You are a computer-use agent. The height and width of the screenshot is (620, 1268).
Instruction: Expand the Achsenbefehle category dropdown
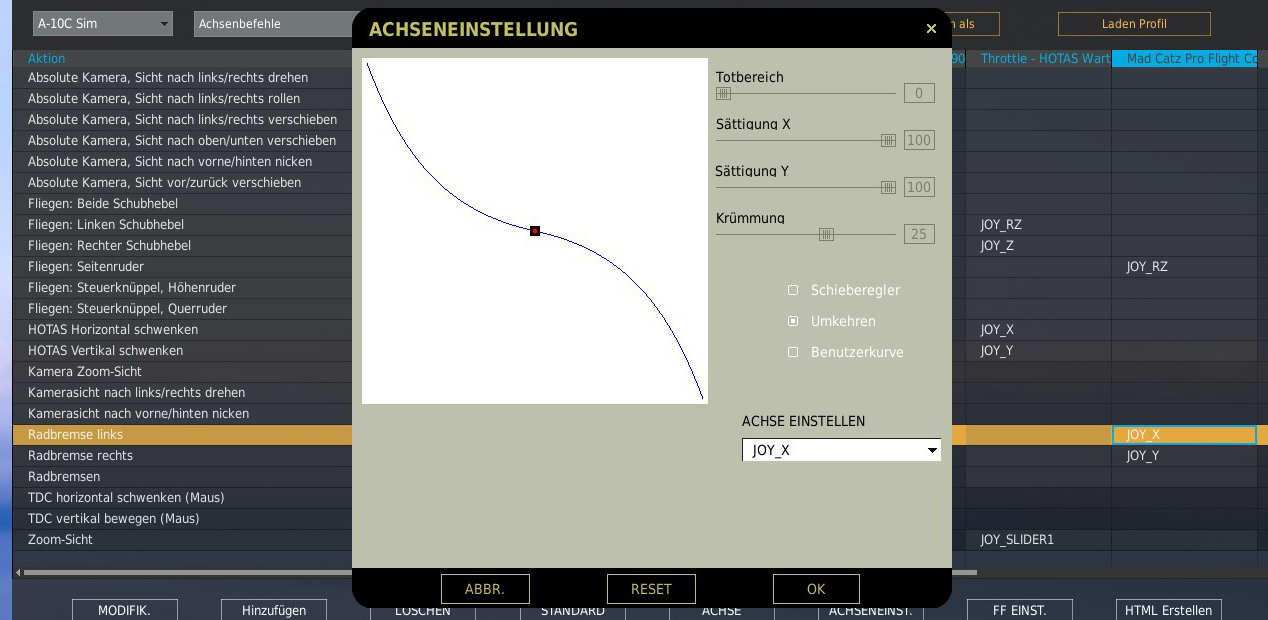coord(272,24)
